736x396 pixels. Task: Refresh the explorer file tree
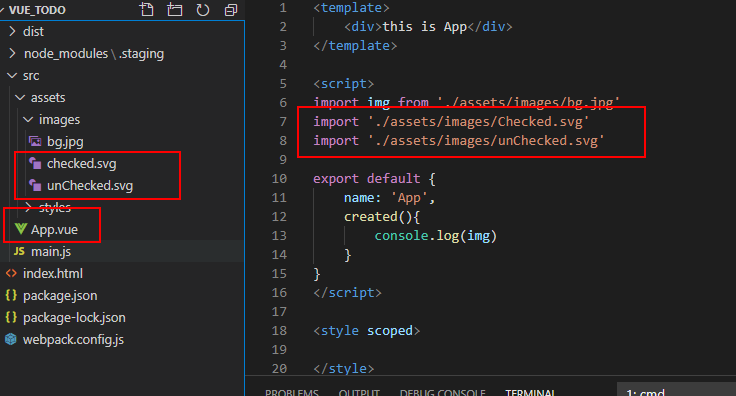tap(203, 9)
